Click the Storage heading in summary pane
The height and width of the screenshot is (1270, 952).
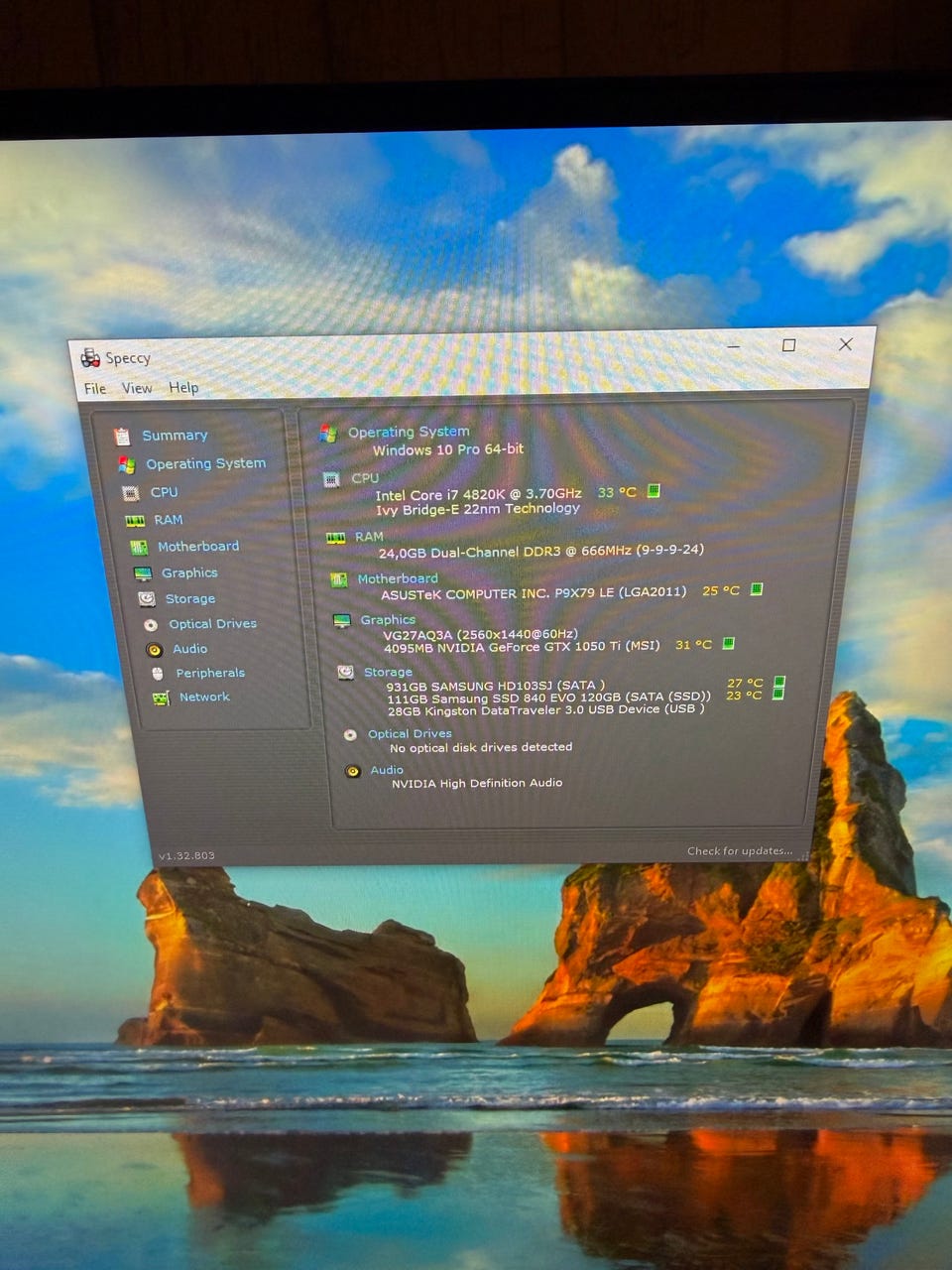(x=388, y=672)
